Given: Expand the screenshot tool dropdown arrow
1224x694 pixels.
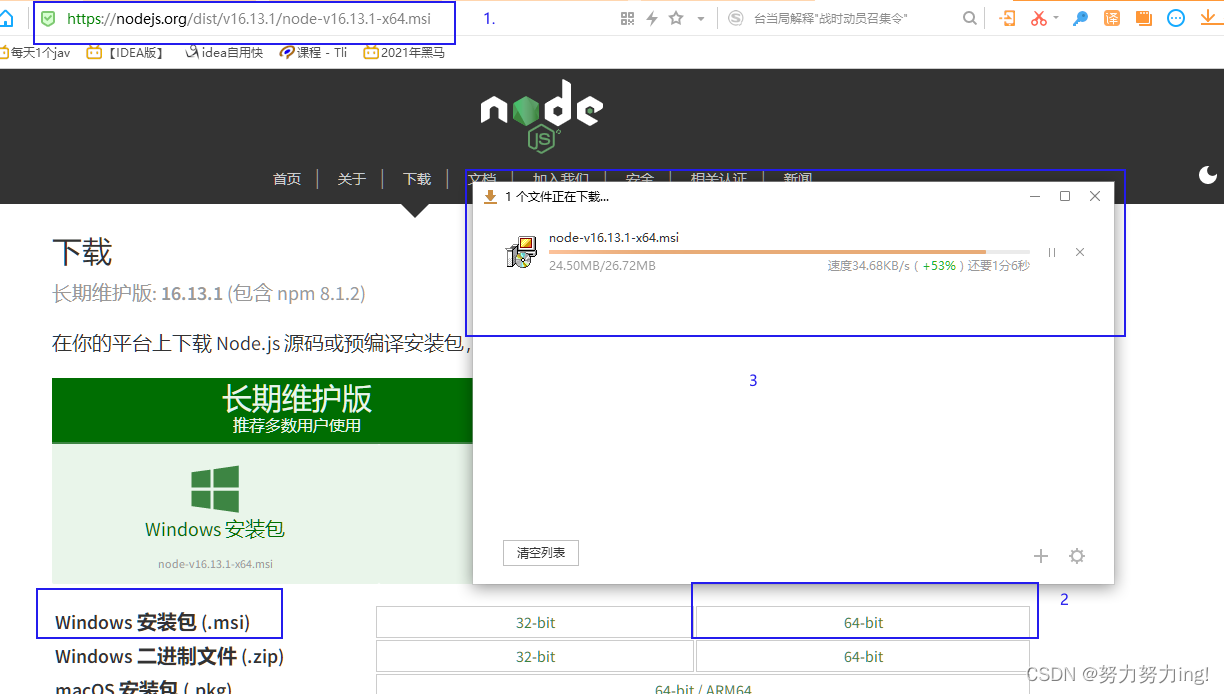Looking at the screenshot, I should point(1056,18).
